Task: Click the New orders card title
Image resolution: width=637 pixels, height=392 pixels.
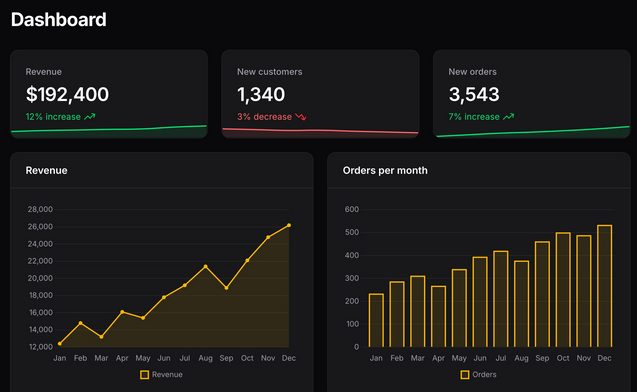Action: click(472, 72)
